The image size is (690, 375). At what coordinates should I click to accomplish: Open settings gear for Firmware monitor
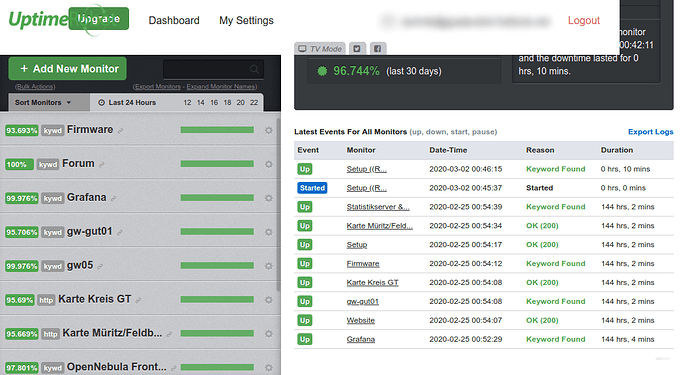point(268,130)
